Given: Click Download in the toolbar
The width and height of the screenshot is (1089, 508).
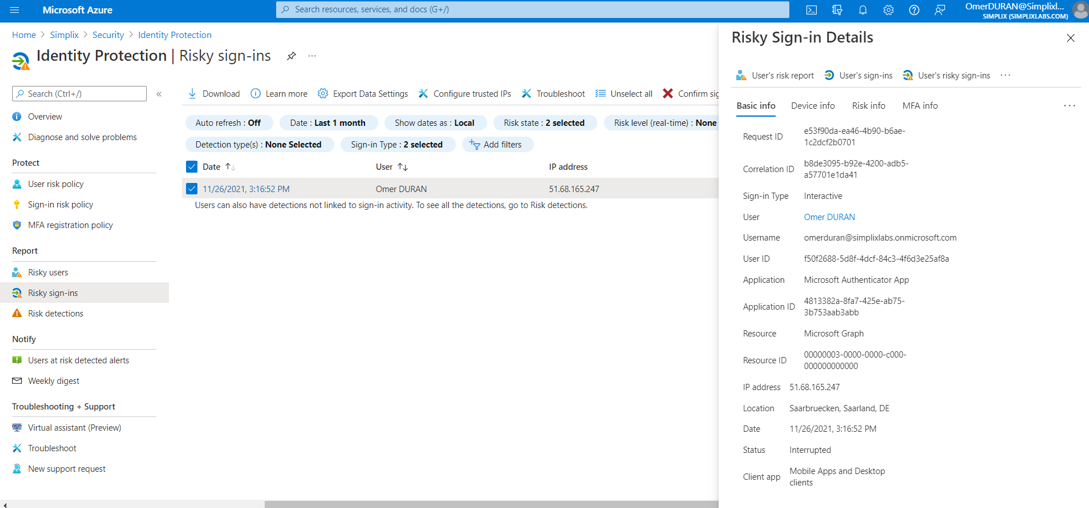Looking at the screenshot, I should point(214,94).
